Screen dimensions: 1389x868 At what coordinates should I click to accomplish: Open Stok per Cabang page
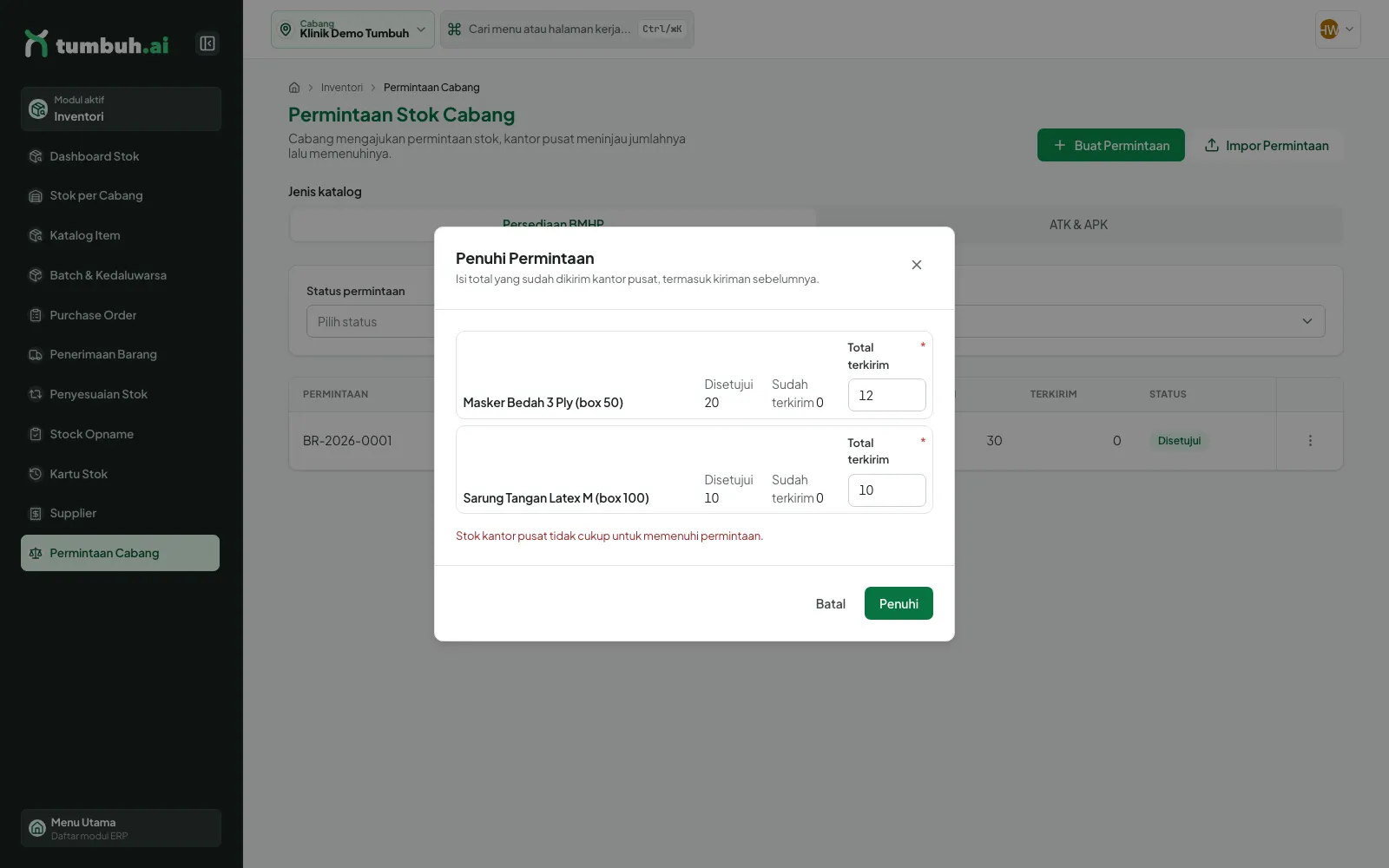coord(120,196)
